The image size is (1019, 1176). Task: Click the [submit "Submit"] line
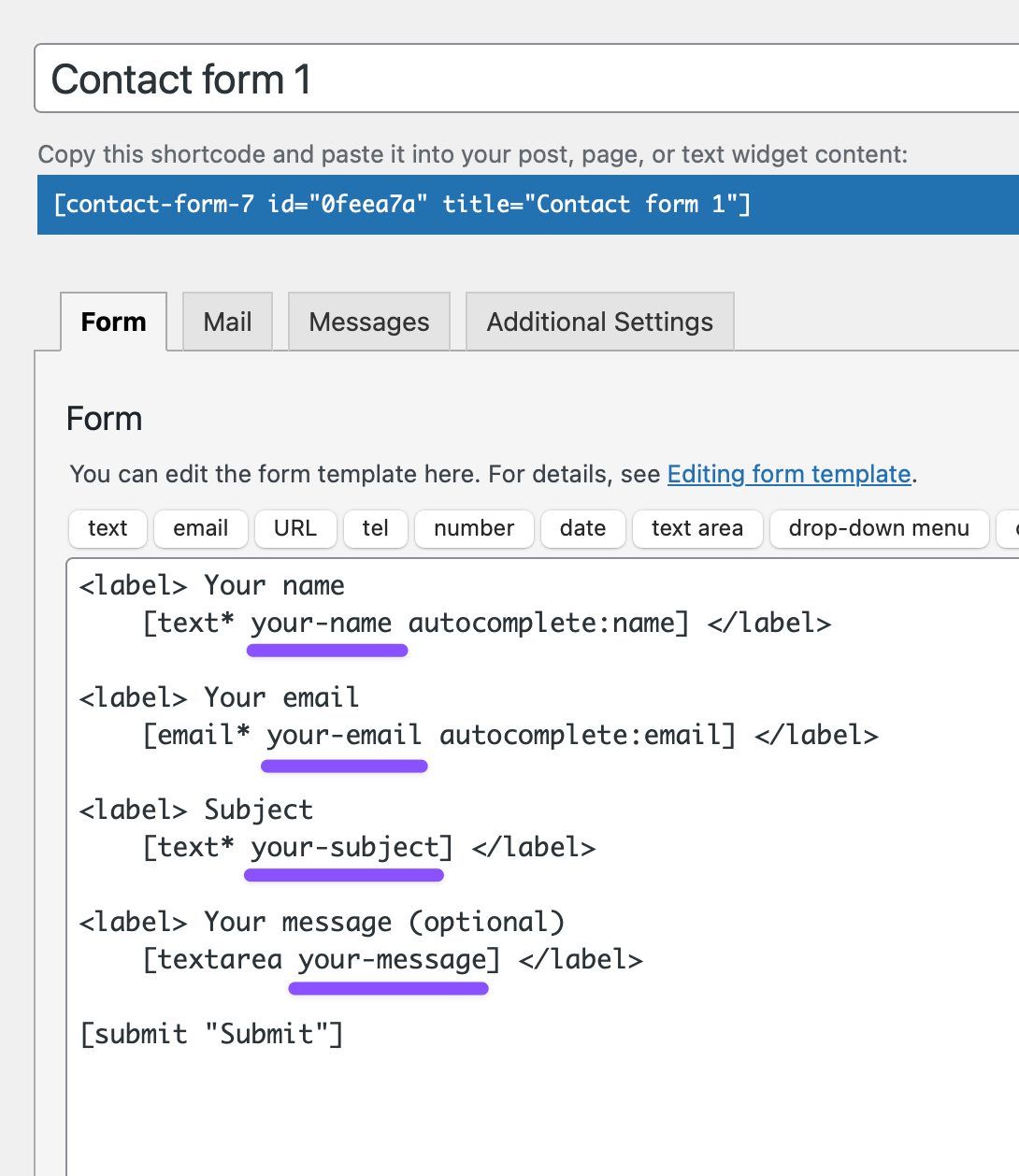click(x=212, y=1034)
